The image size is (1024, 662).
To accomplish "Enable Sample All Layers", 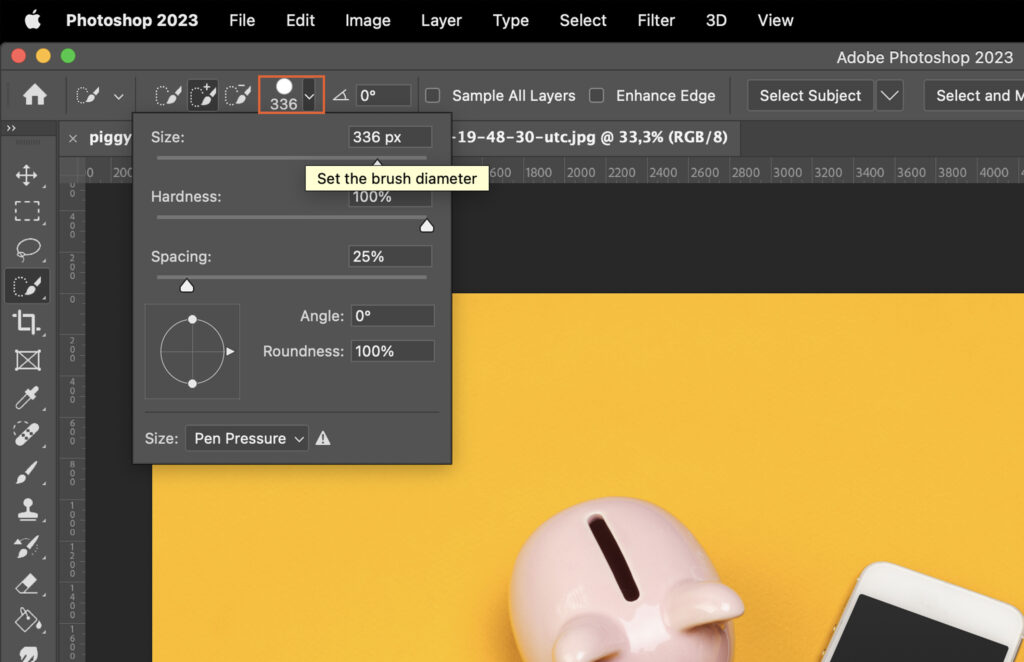I will (x=432, y=95).
